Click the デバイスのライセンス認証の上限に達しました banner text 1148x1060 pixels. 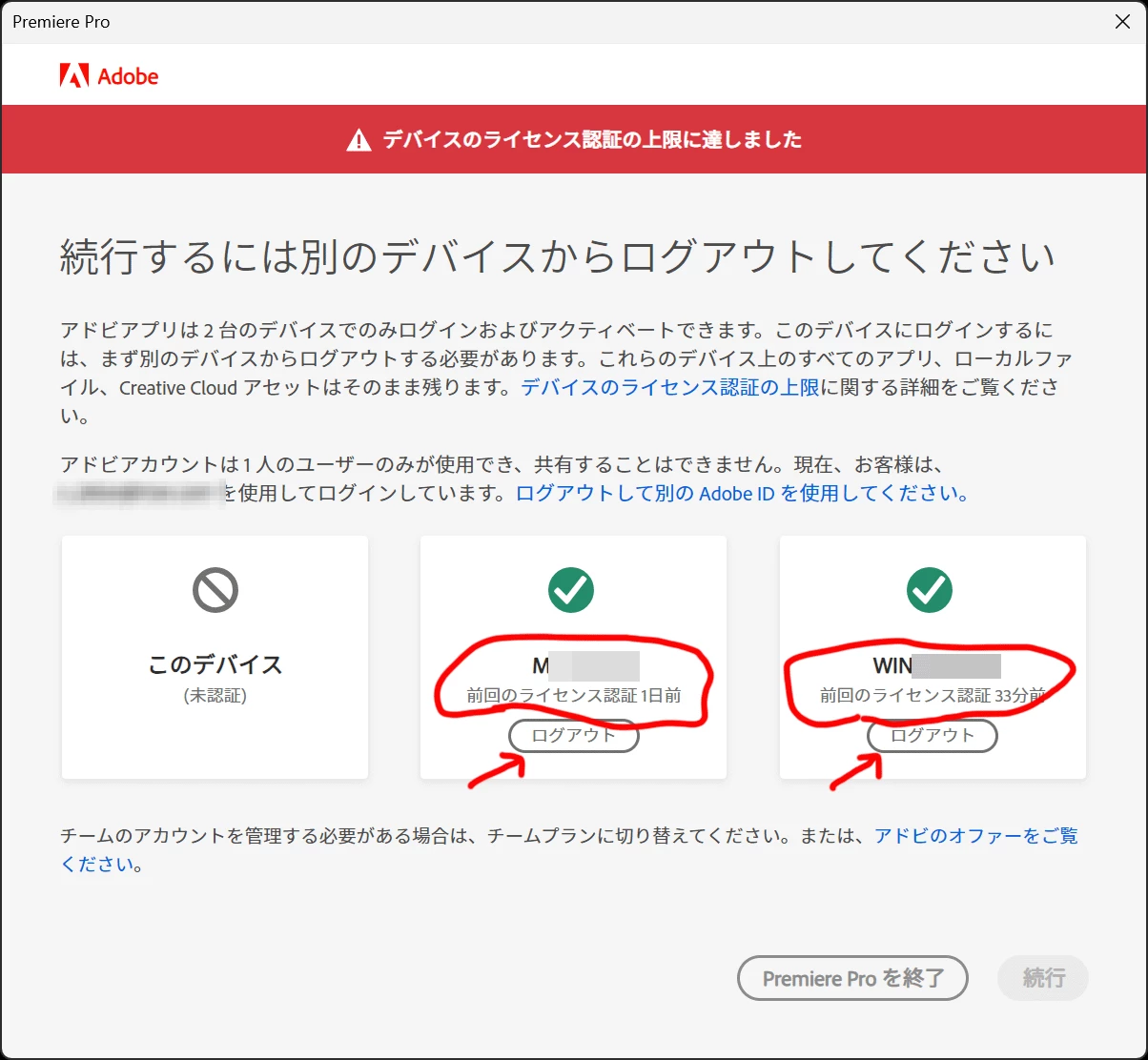[x=592, y=140]
